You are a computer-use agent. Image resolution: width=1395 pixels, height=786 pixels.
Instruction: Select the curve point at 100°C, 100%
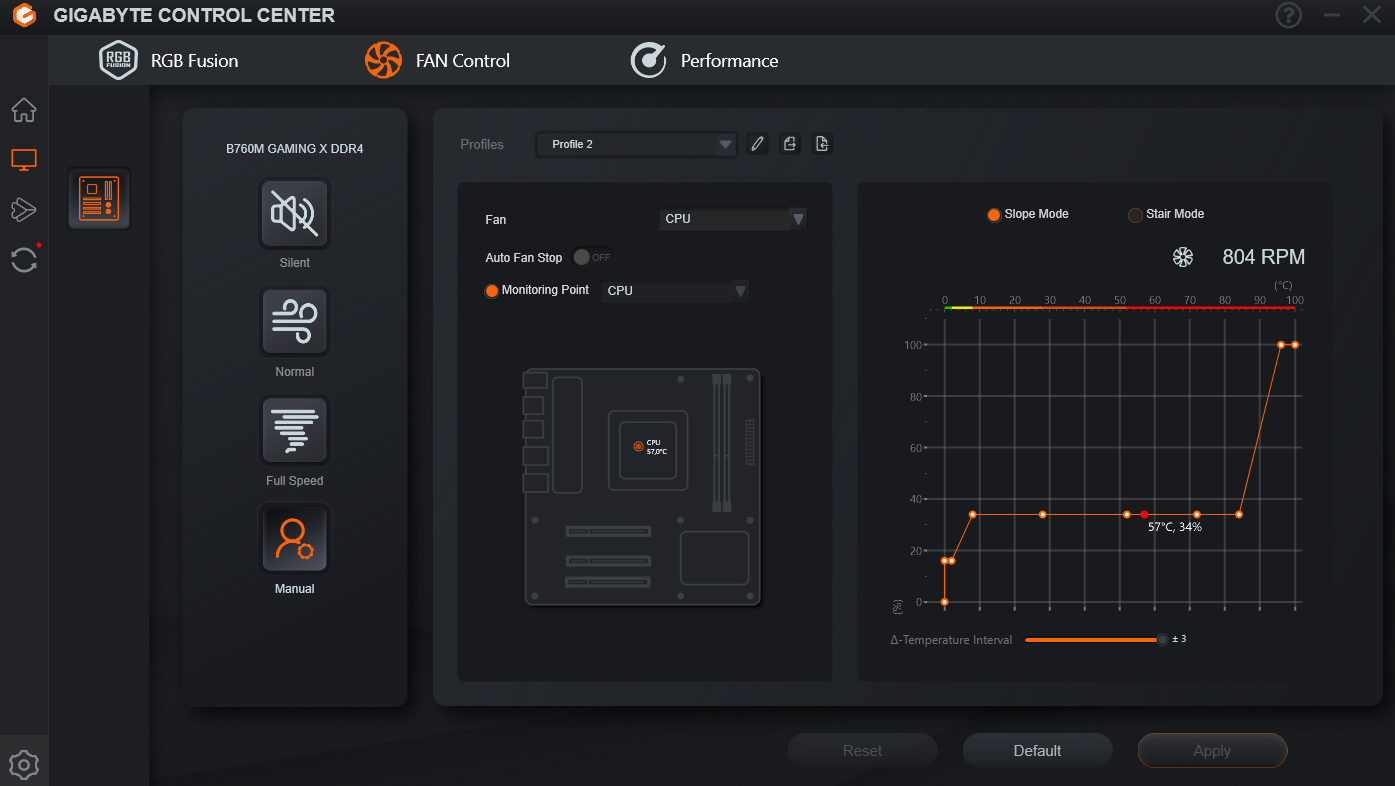pyautogui.click(x=1295, y=345)
